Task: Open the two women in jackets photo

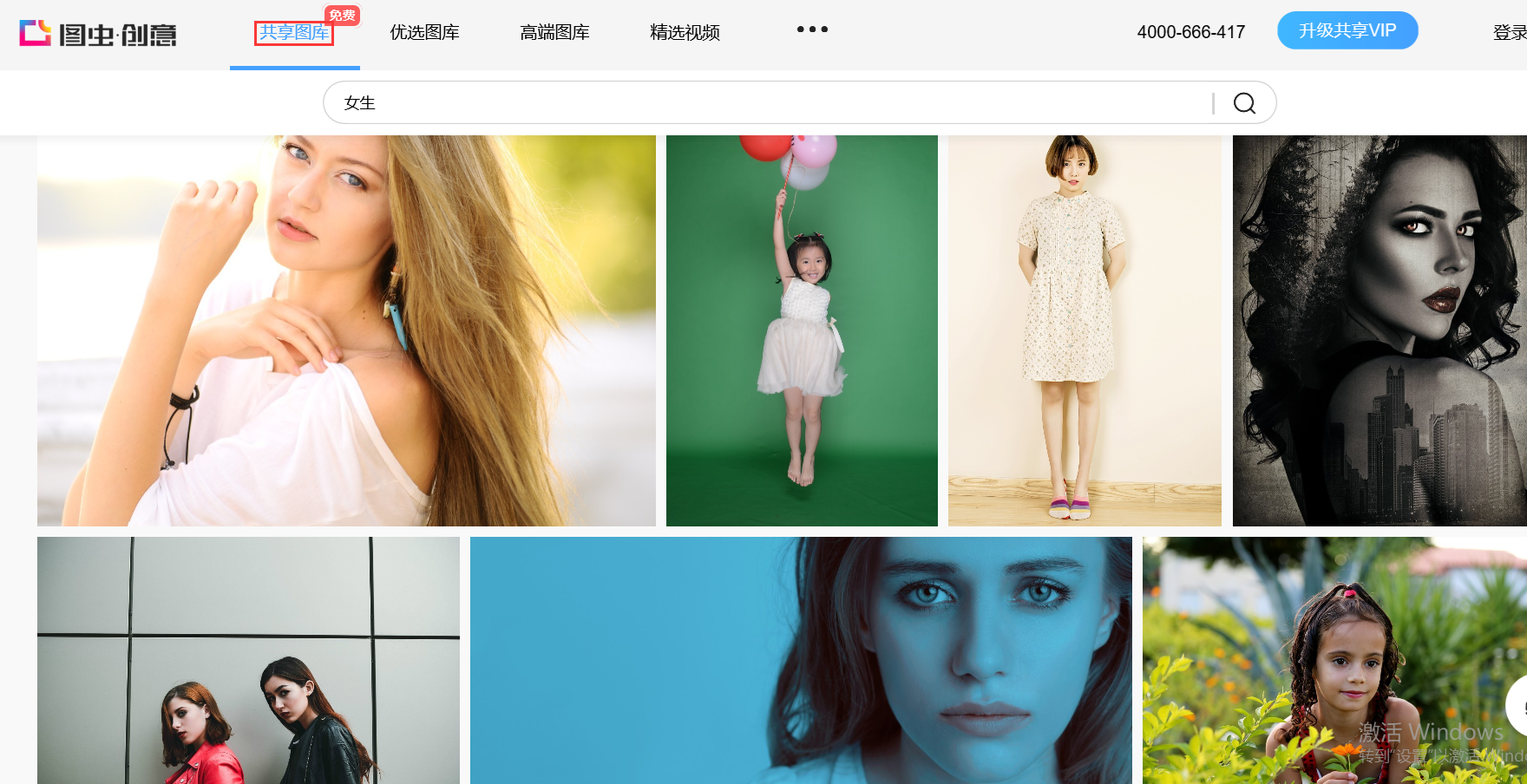Action: click(248, 660)
